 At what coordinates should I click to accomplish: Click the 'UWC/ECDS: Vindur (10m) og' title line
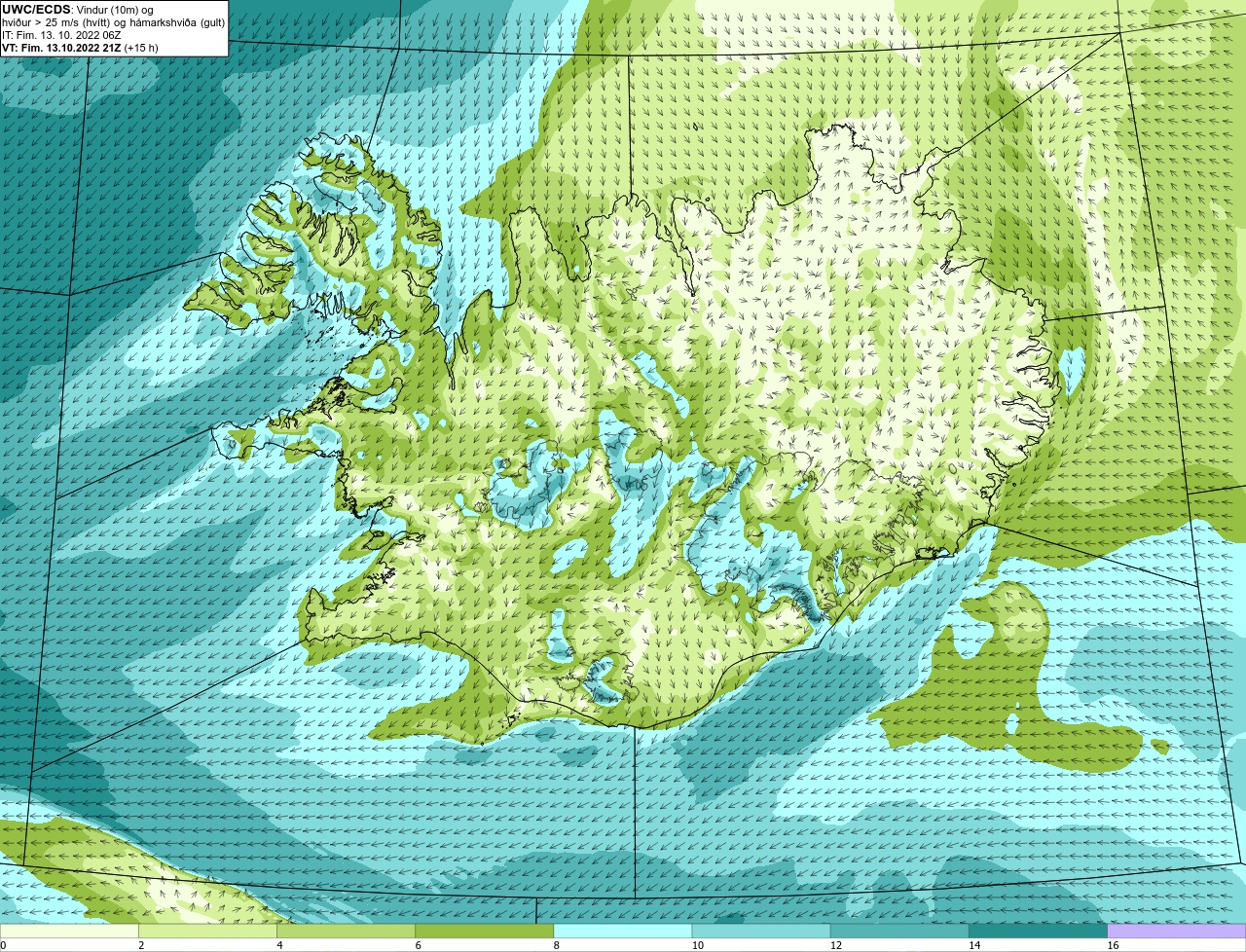pyautogui.click(x=78, y=10)
